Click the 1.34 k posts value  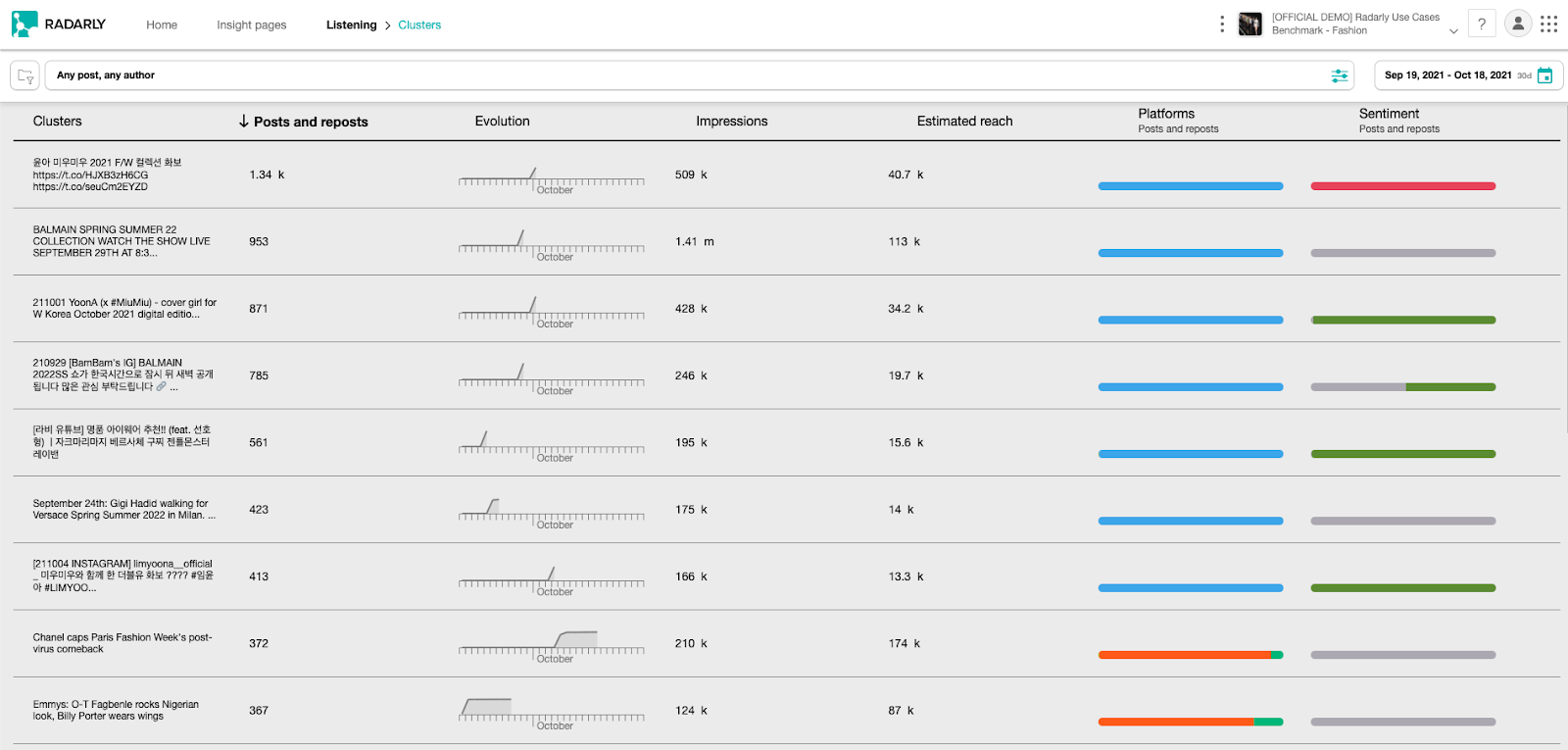coord(267,175)
